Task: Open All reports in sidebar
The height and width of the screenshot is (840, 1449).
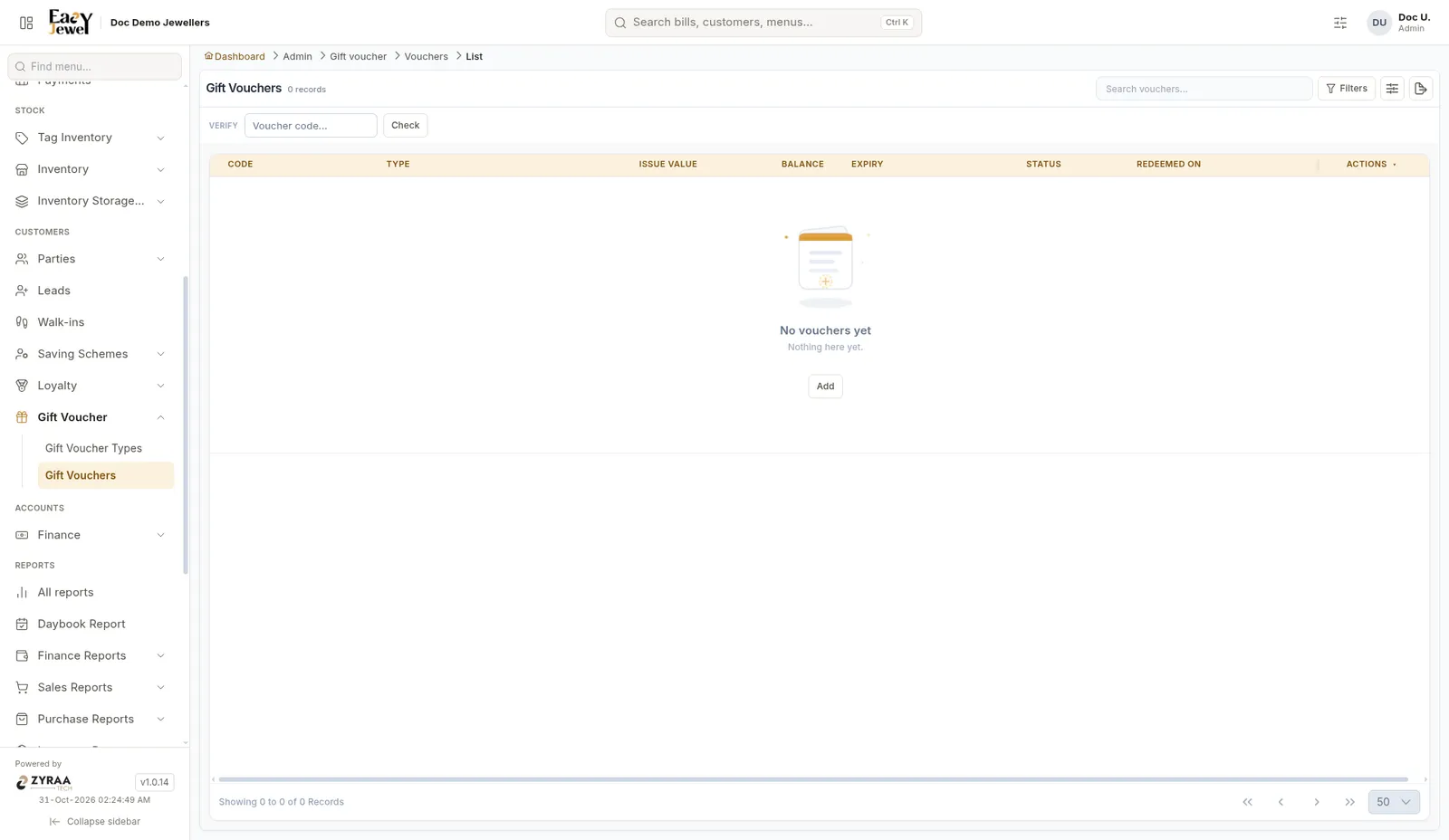Action: pyautogui.click(x=91, y=592)
